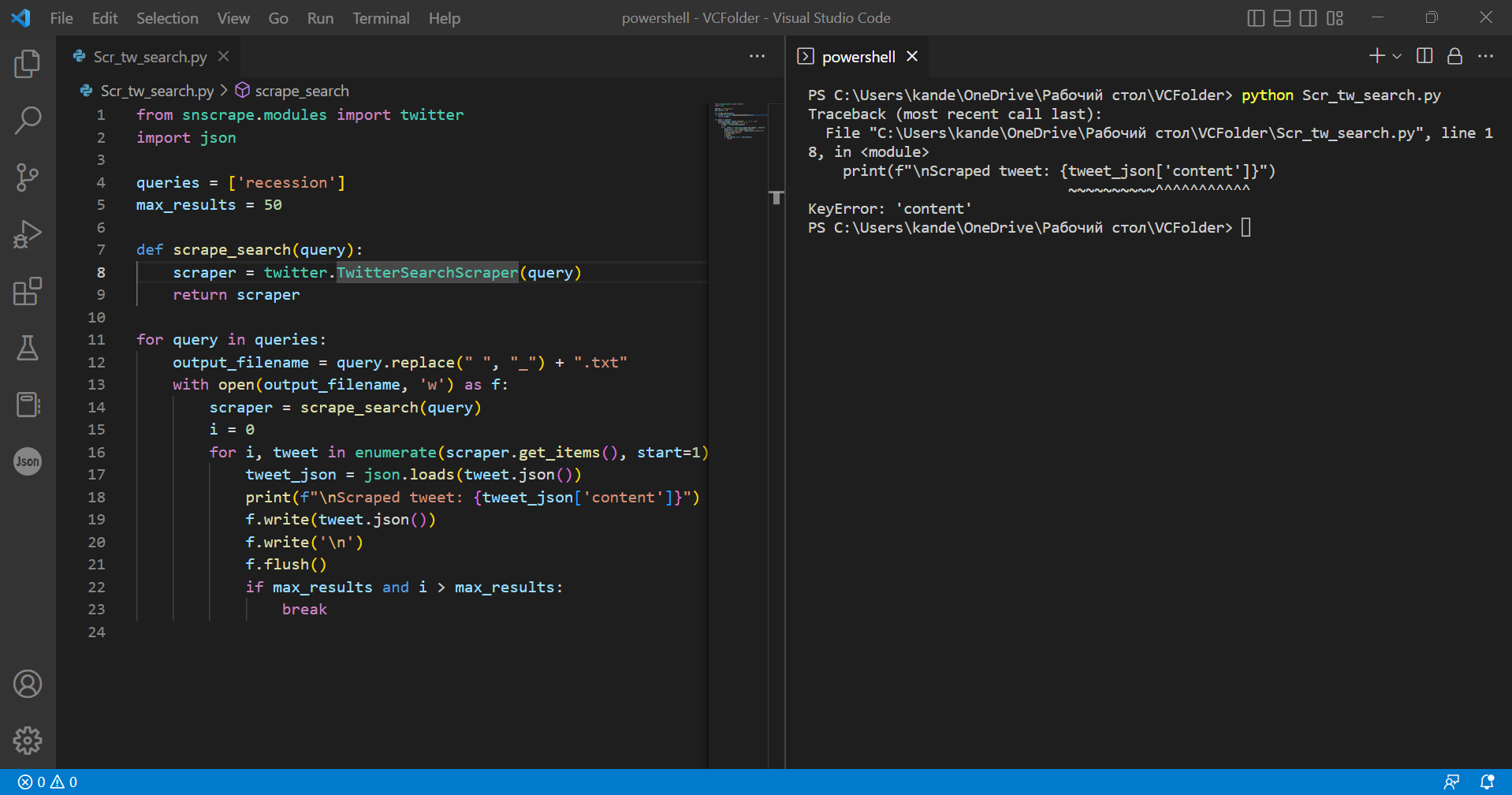Click line number 11 in gutter
Screen dimensions: 1512x795
point(96,339)
